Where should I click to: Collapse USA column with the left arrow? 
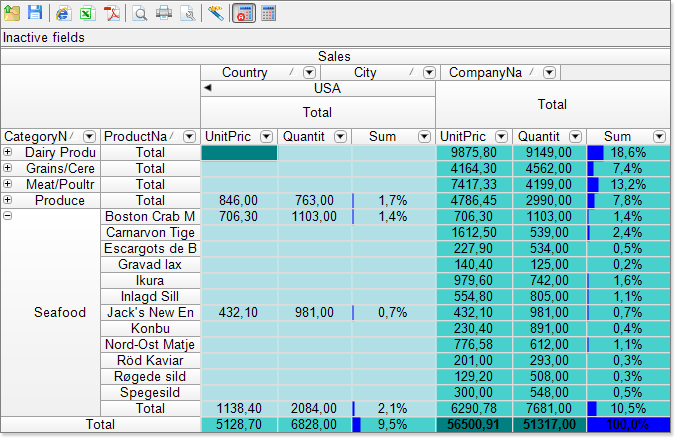pos(208,88)
